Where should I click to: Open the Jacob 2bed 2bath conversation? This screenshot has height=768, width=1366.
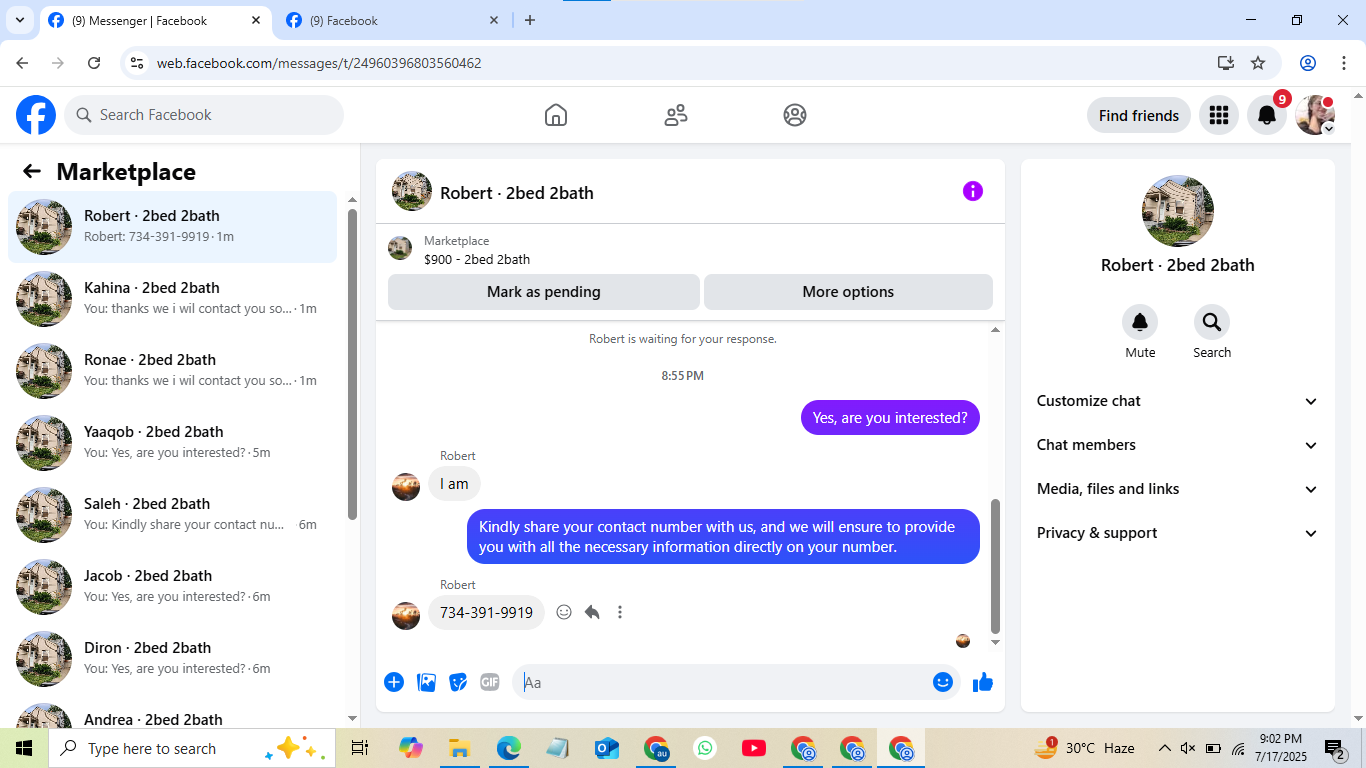click(x=173, y=587)
